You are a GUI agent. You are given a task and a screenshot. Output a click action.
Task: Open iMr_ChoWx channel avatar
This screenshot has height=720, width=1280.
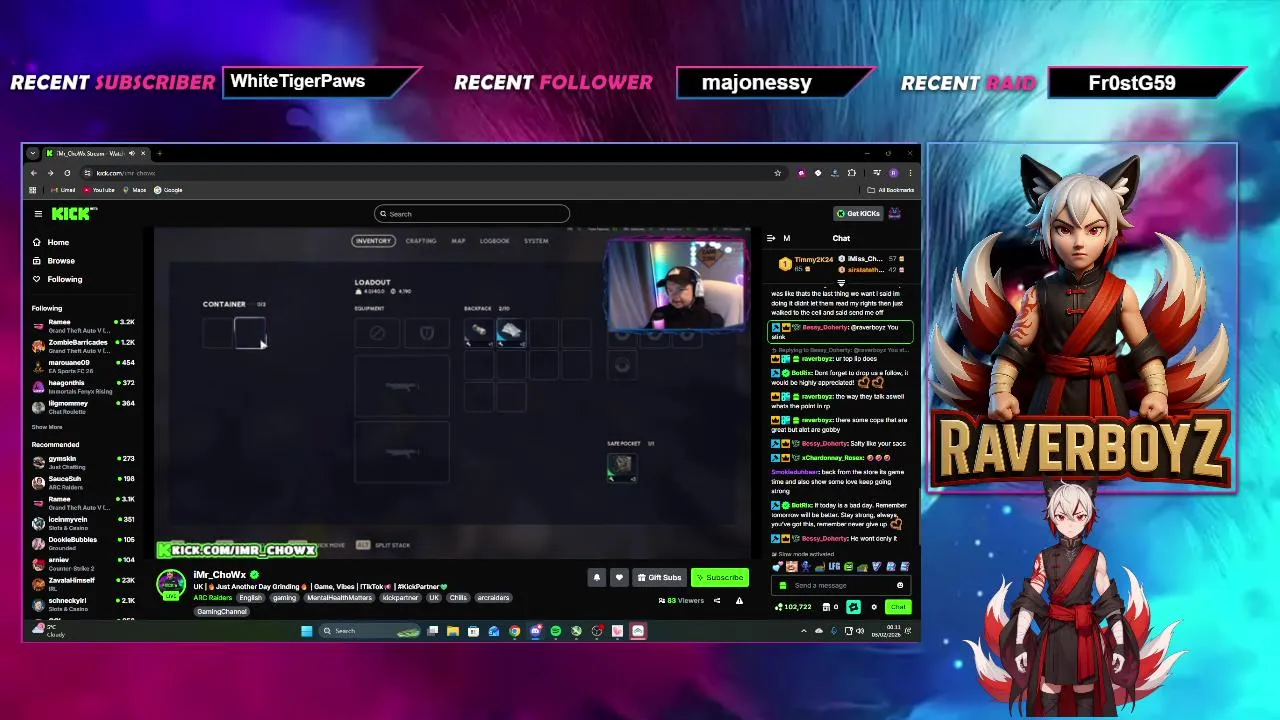coord(171,584)
